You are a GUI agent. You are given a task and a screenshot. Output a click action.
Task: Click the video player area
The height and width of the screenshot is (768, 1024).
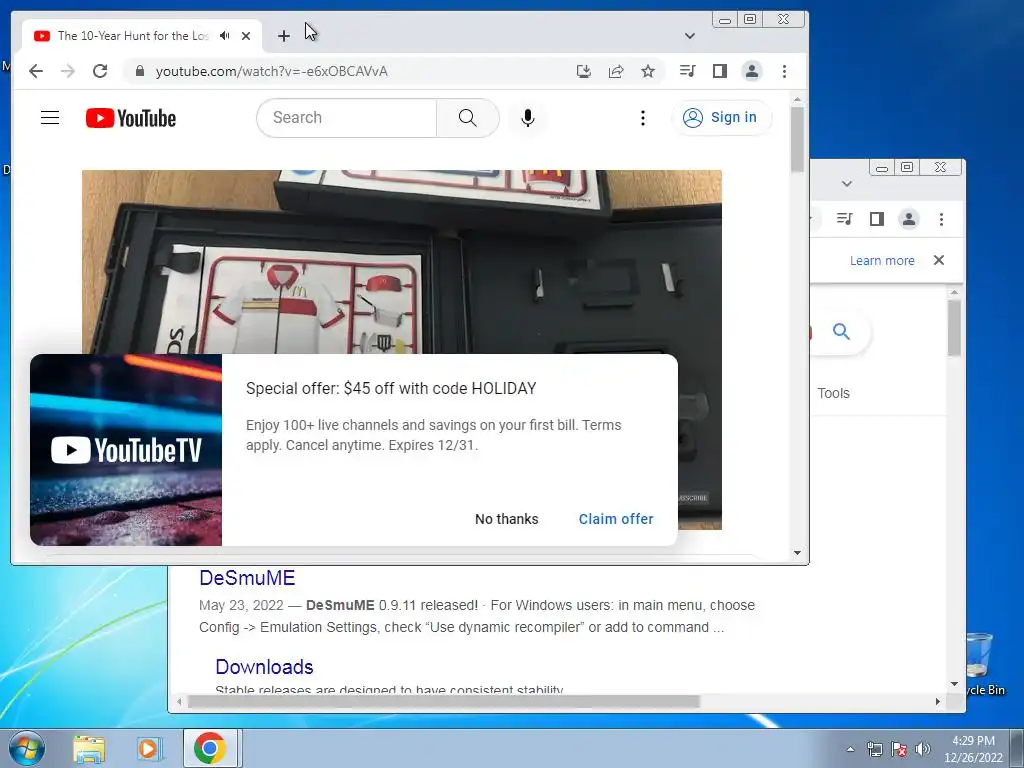(402, 261)
